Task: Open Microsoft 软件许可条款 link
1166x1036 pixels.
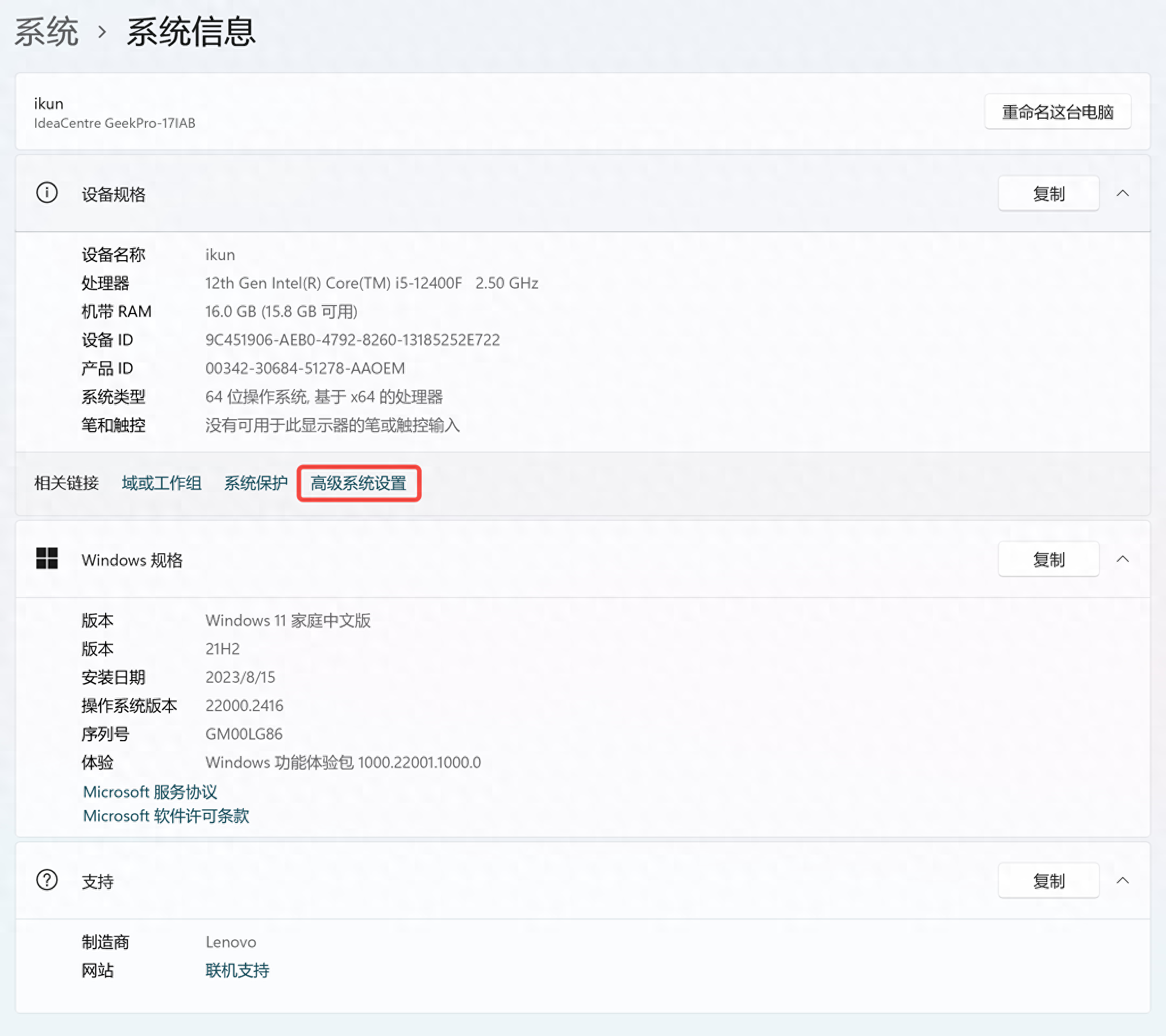Action: point(166,816)
